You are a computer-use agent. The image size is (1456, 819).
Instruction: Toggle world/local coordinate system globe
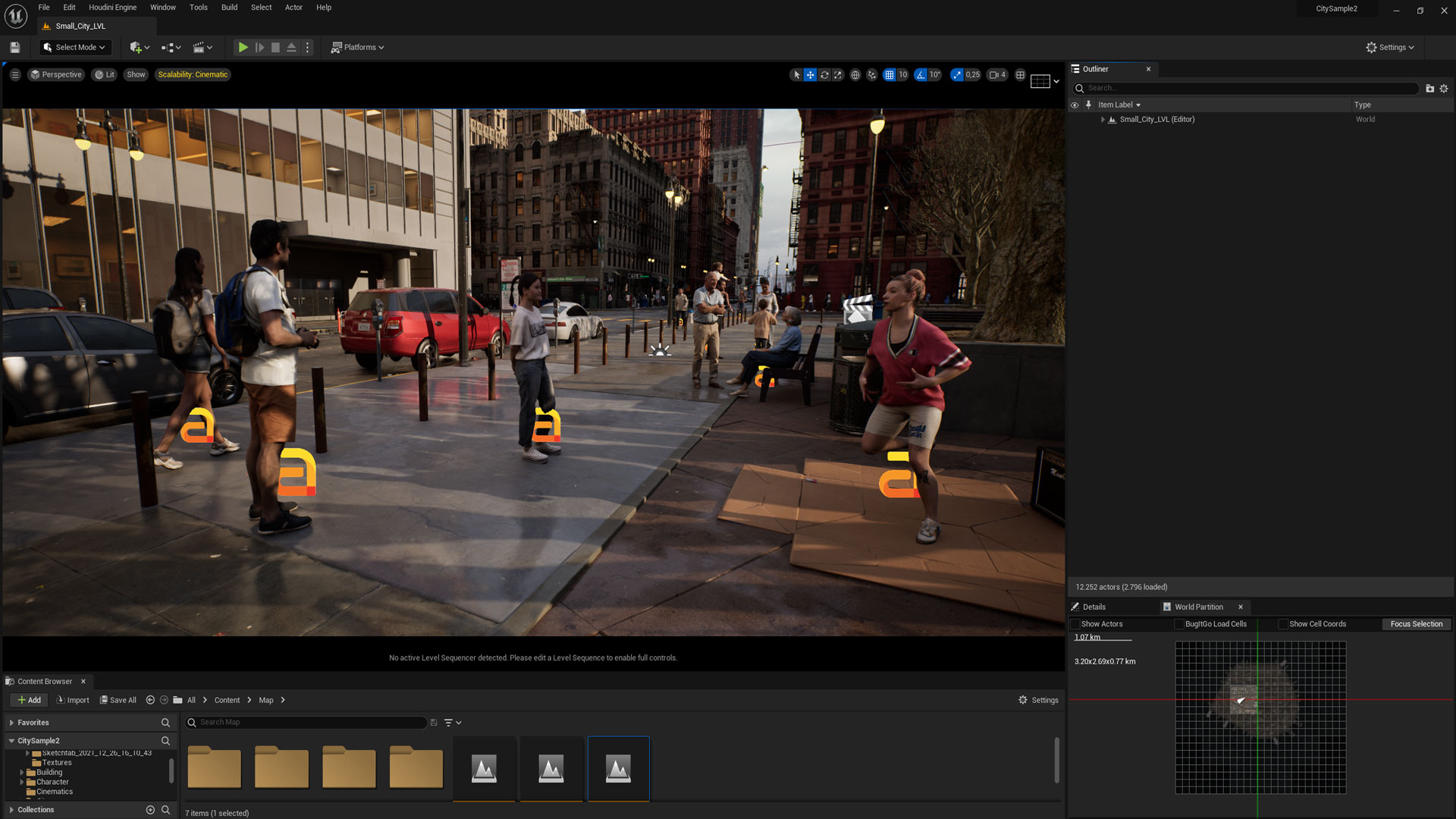tap(855, 74)
